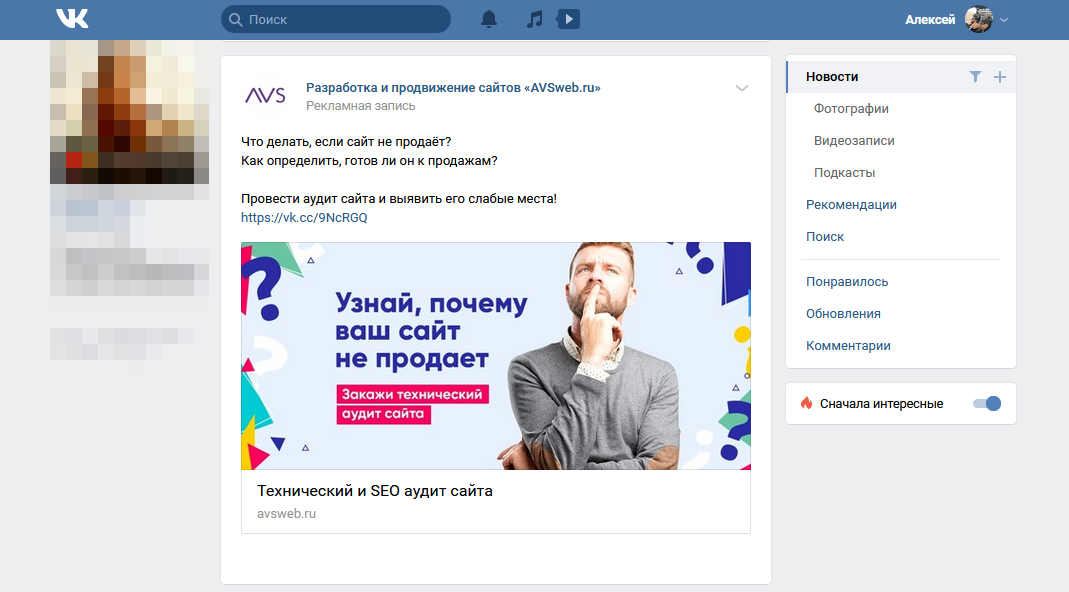Follow the https://vk.cc/9NcRGQ link
This screenshot has height=592, width=1069.
pyautogui.click(x=304, y=218)
